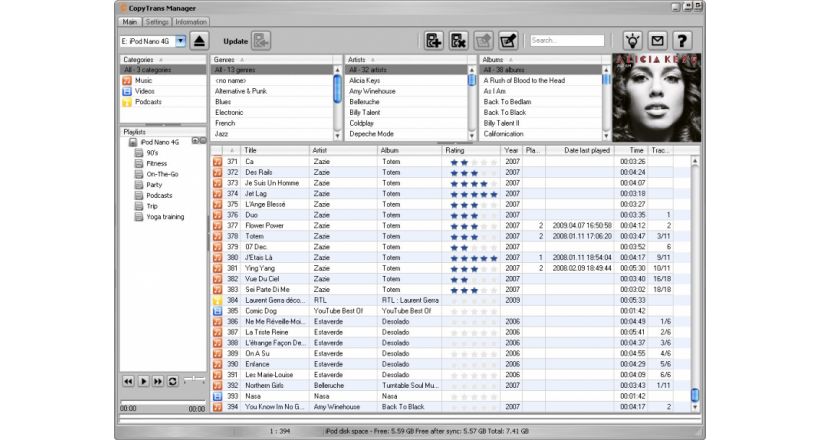Click the light bulb tips icon
The width and height of the screenshot is (820, 440).
click(632, 41)
